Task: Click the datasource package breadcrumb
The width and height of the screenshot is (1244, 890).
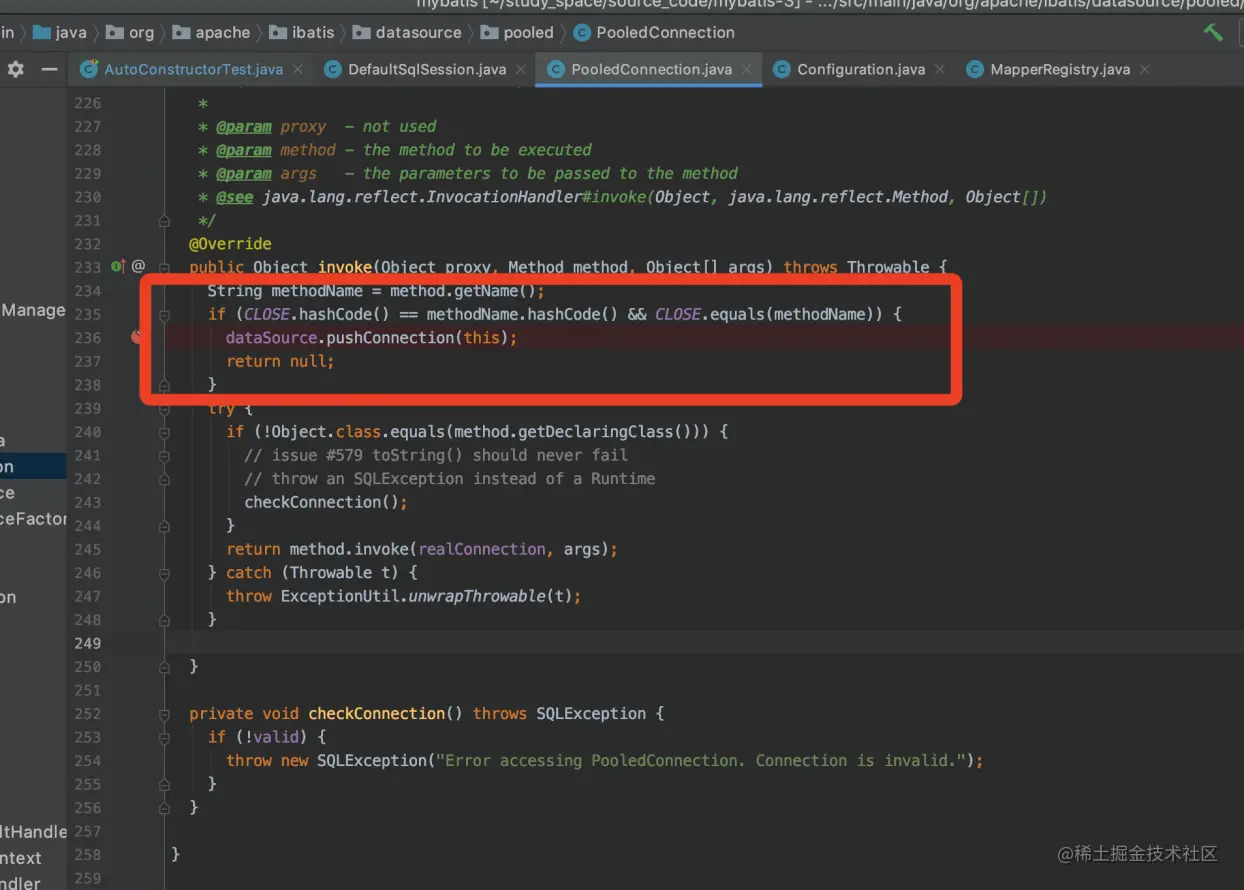Action: (407, 32)
